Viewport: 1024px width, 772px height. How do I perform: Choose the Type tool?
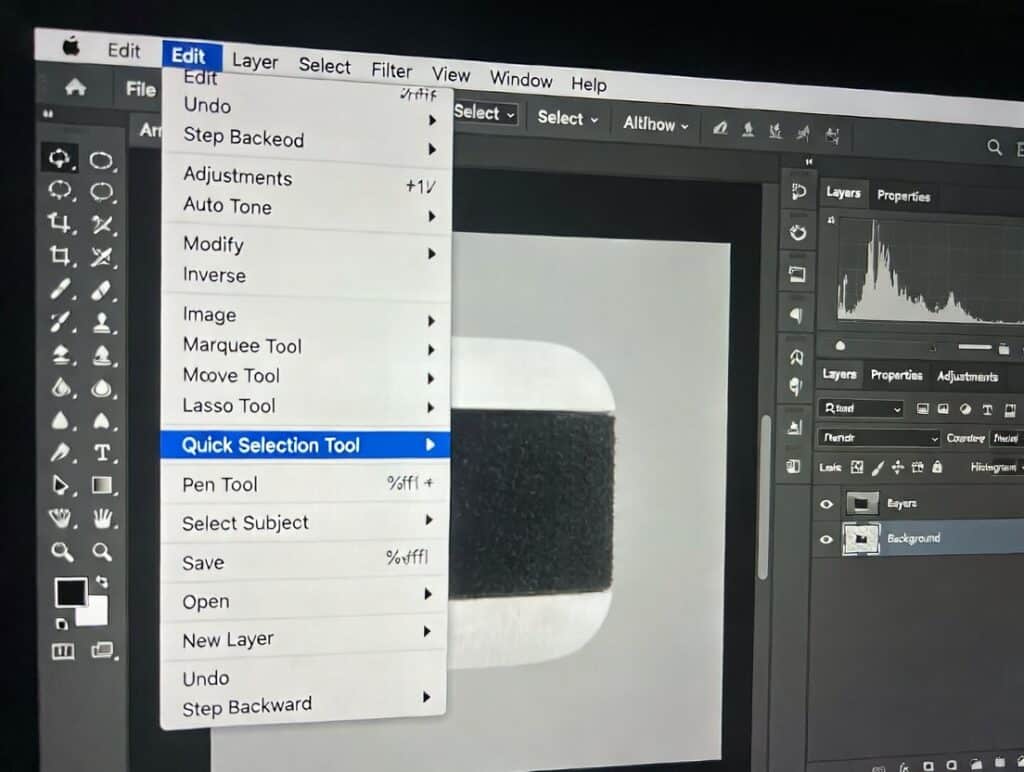click(103, 452)
